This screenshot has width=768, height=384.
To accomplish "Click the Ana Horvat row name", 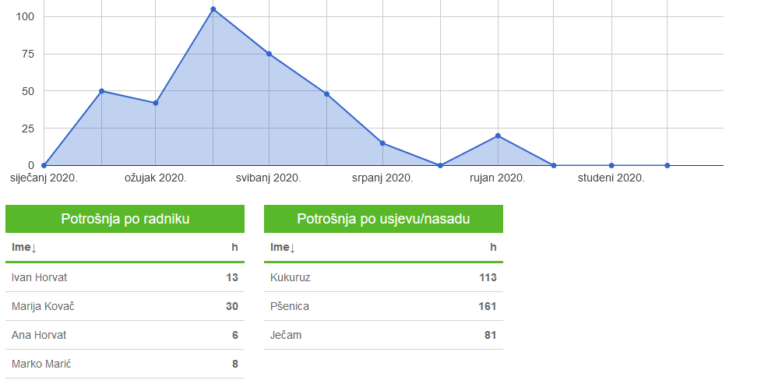I will pyautogui.click(x=39, y=336).
